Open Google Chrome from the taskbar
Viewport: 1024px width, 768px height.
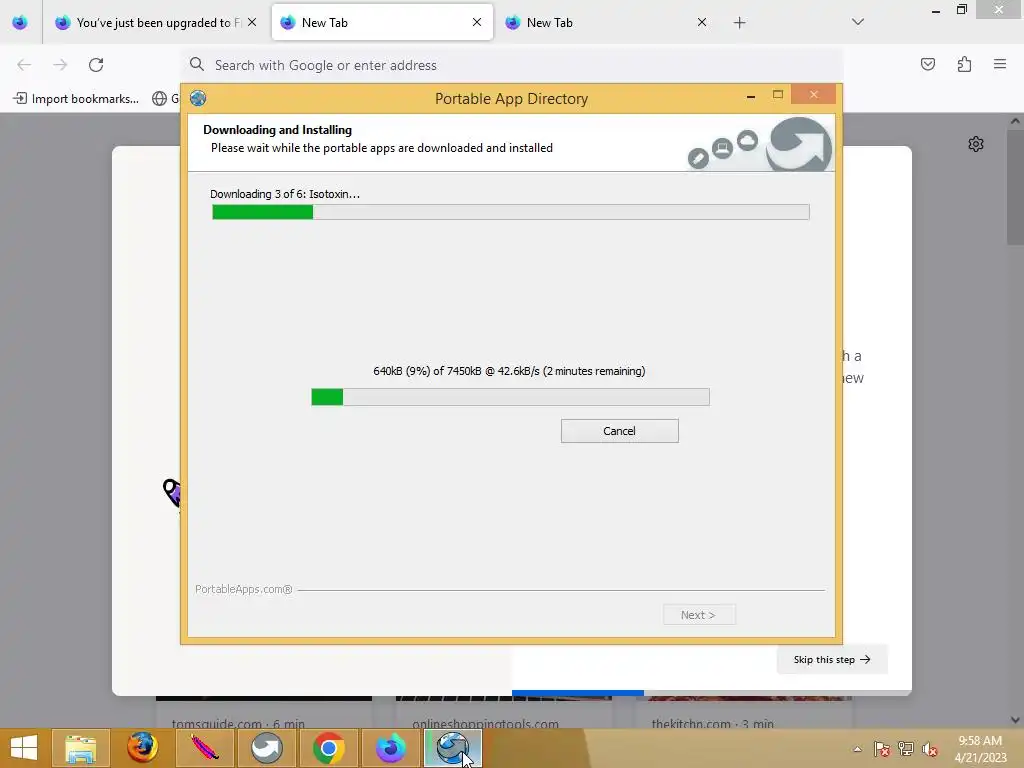click(328, 748)
